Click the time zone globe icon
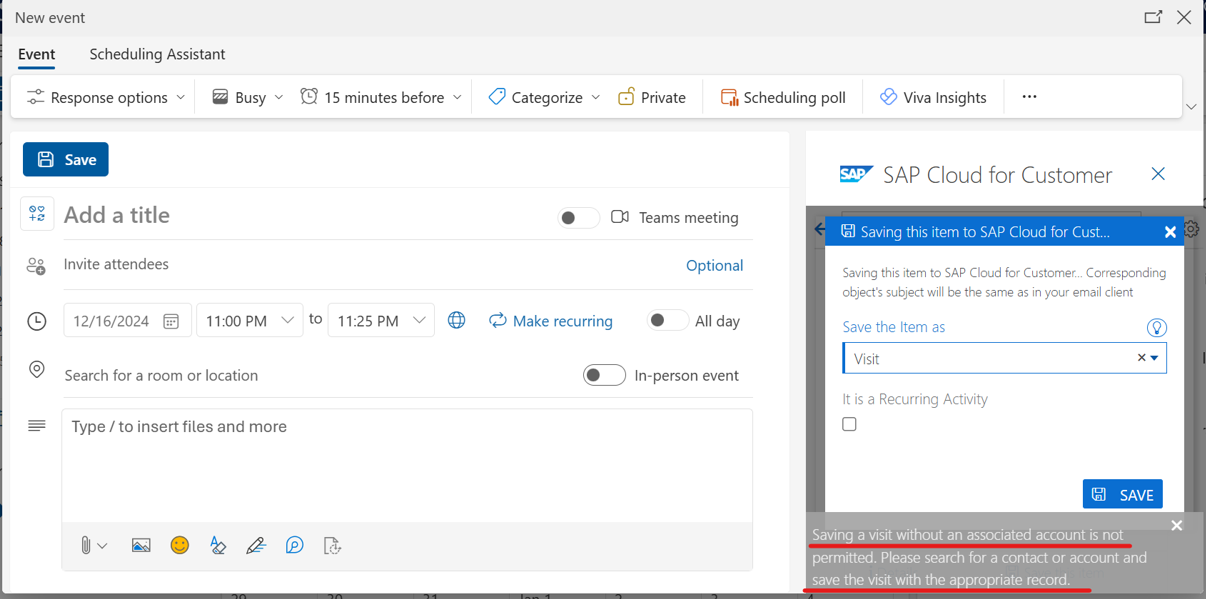 pos(456,321)
